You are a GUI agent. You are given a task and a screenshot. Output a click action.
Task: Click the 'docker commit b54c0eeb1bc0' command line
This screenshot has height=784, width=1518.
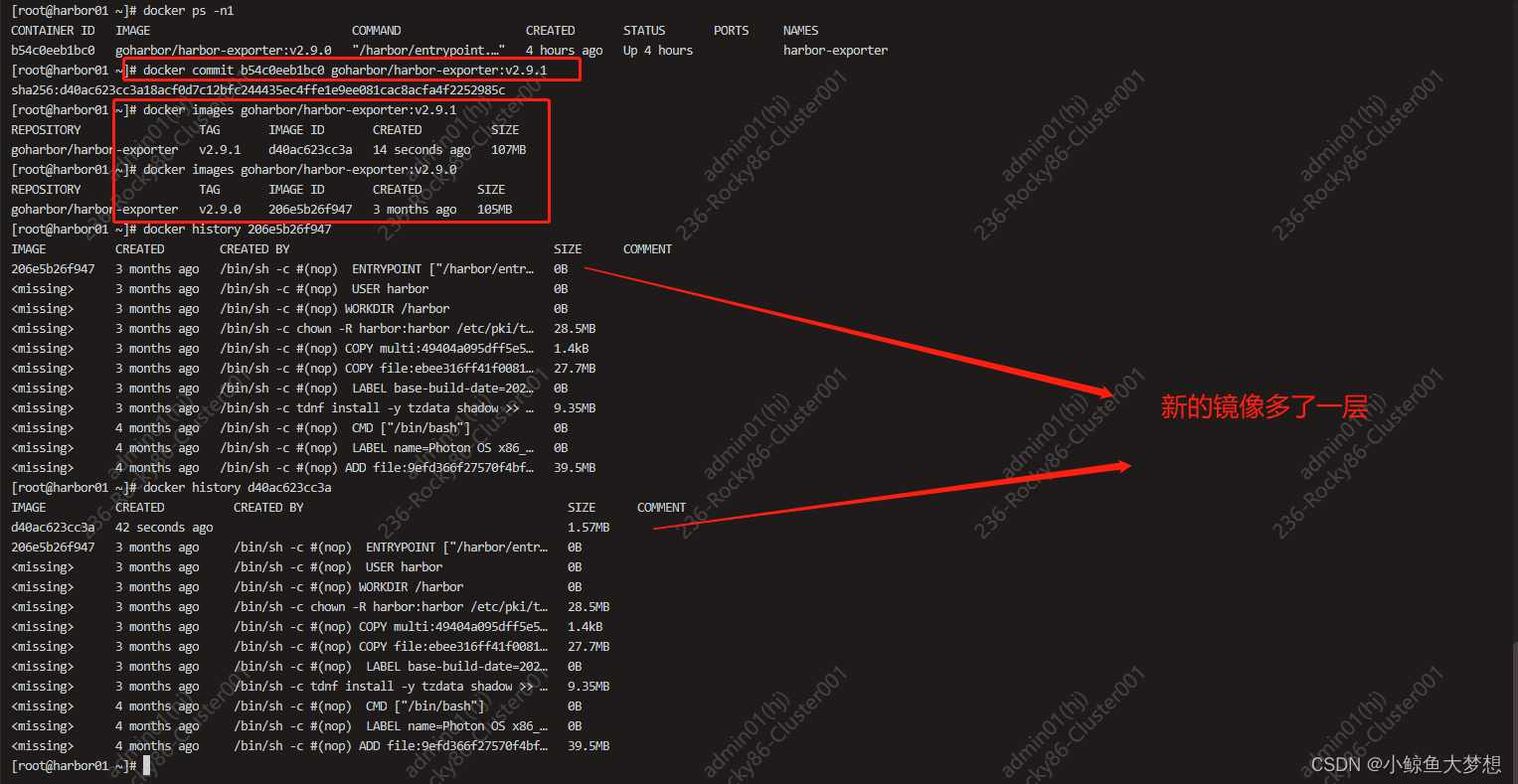[345, 71]
